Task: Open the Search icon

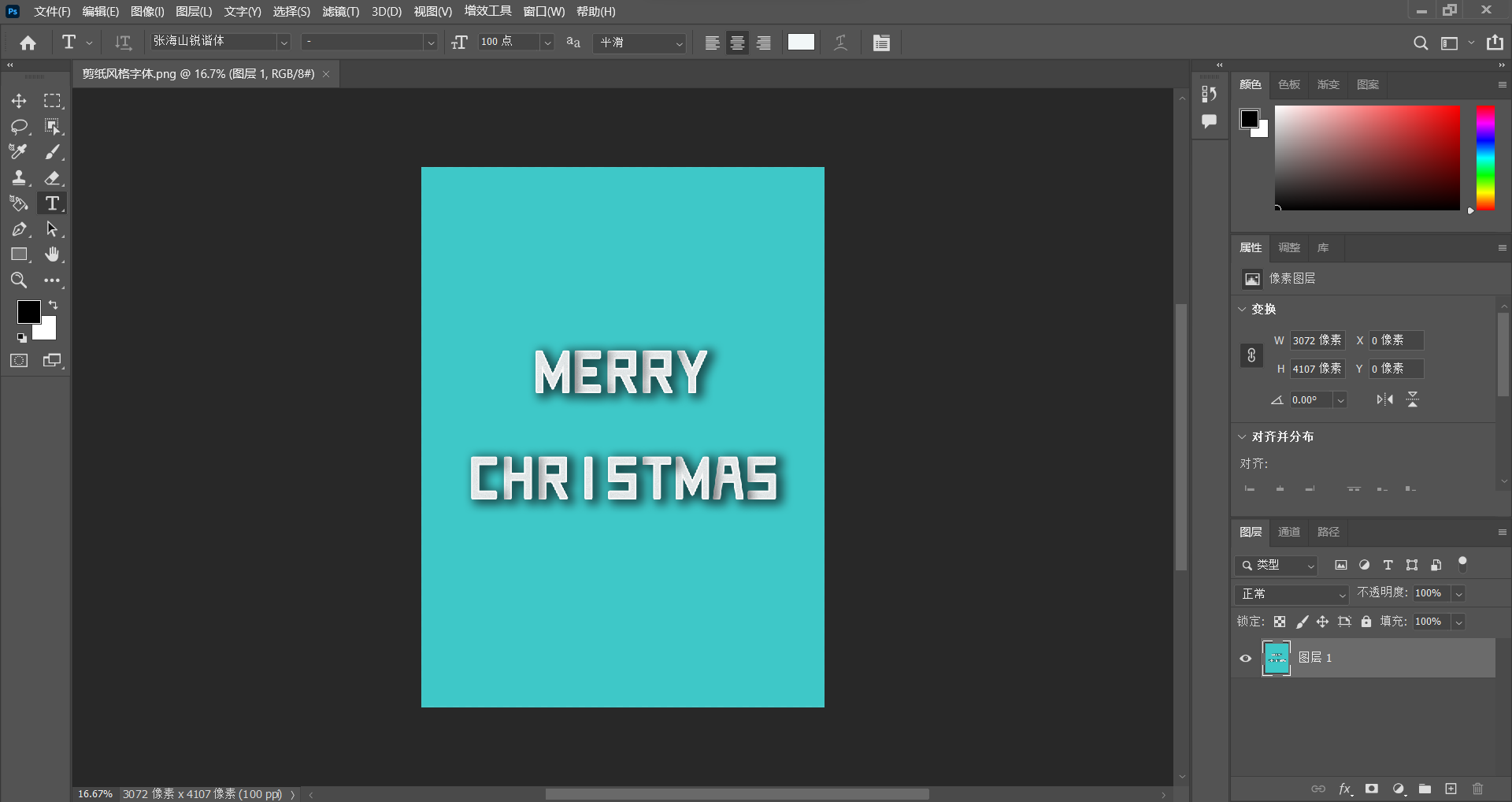Action: point(1421,43)
